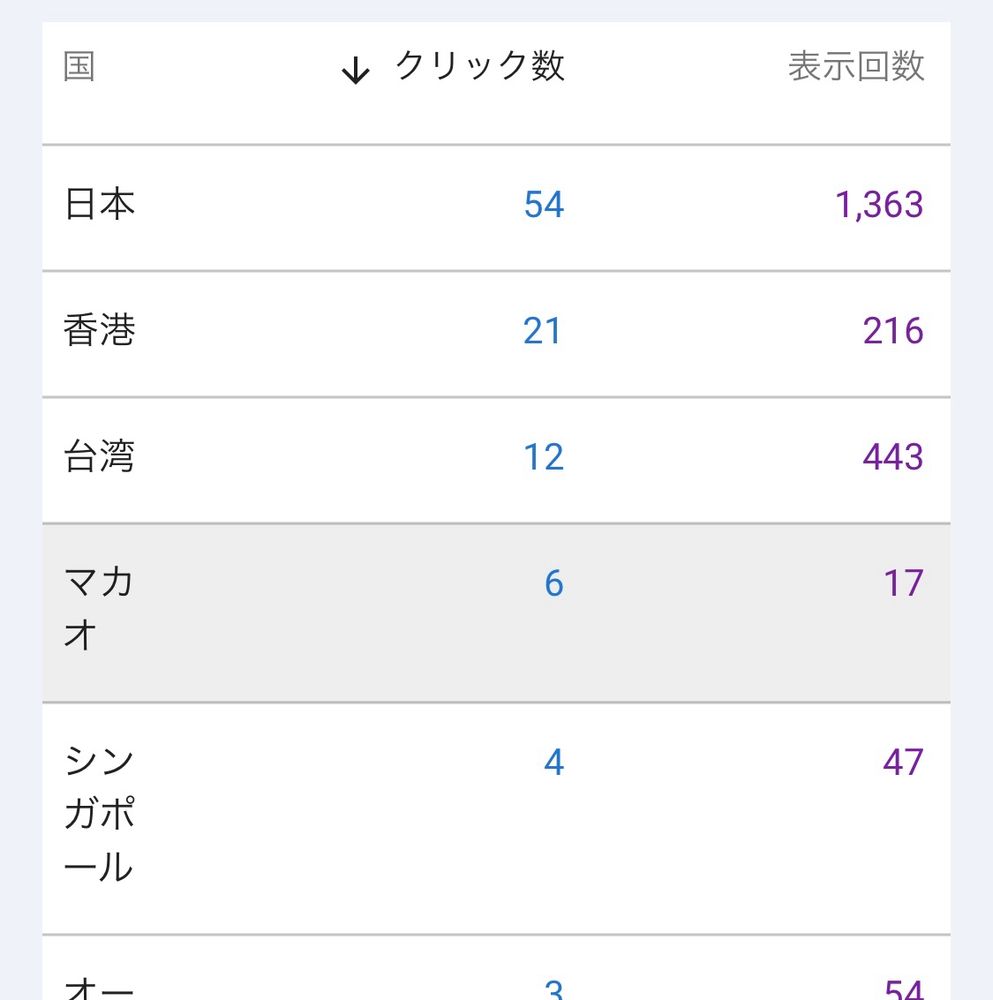Click the sort arrow beside クリック数
Image resolution: width=993 pixels, height=1000 pixels.
point(355,70)
